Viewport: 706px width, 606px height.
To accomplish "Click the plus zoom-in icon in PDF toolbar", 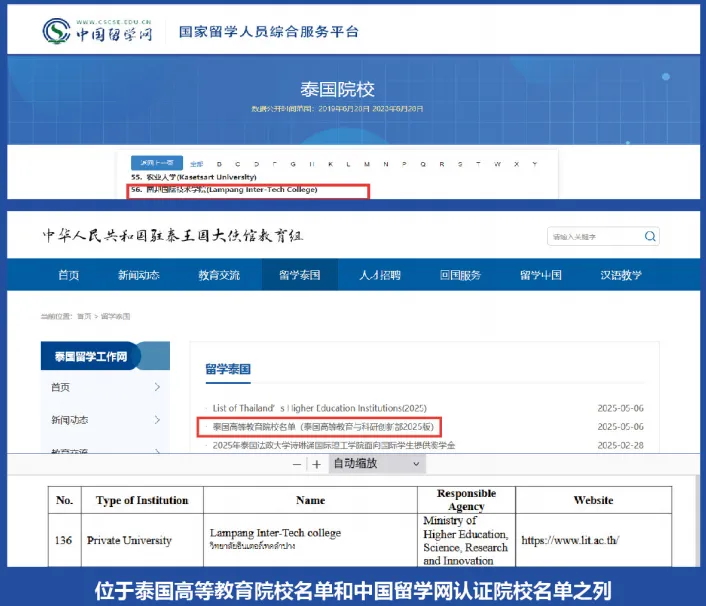I will click(317, 464).
